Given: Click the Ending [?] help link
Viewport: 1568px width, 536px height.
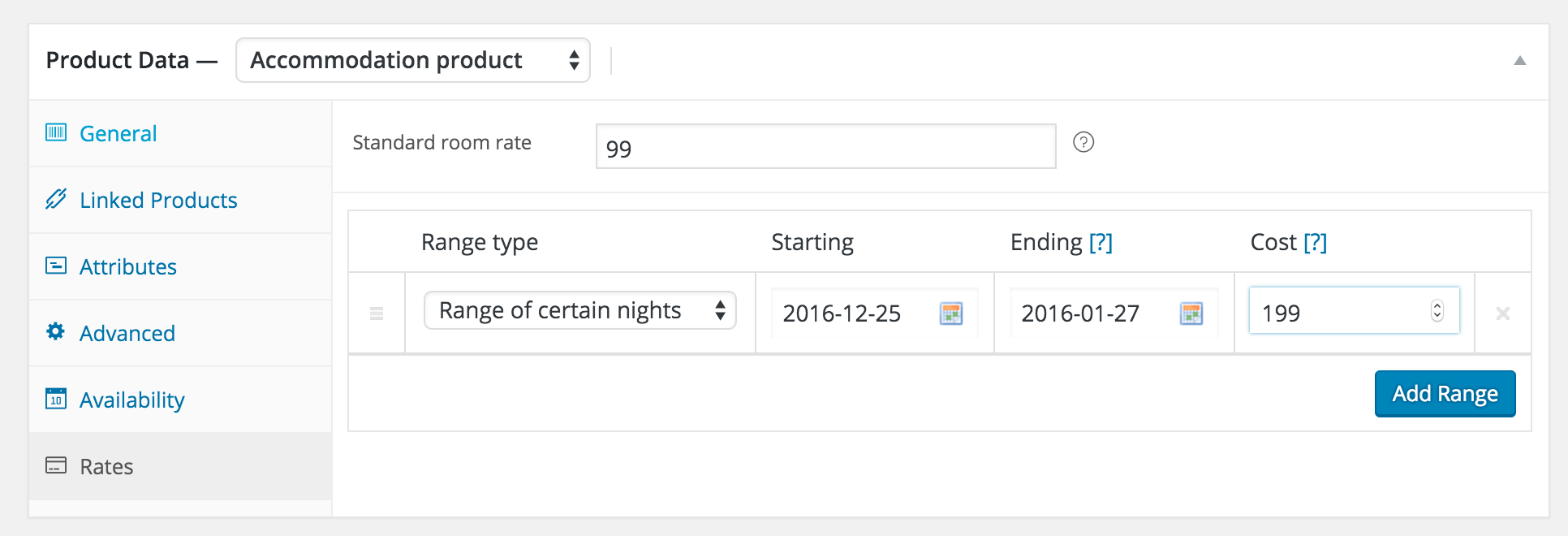Looking at the screenshot, I should pos(1101,243).
